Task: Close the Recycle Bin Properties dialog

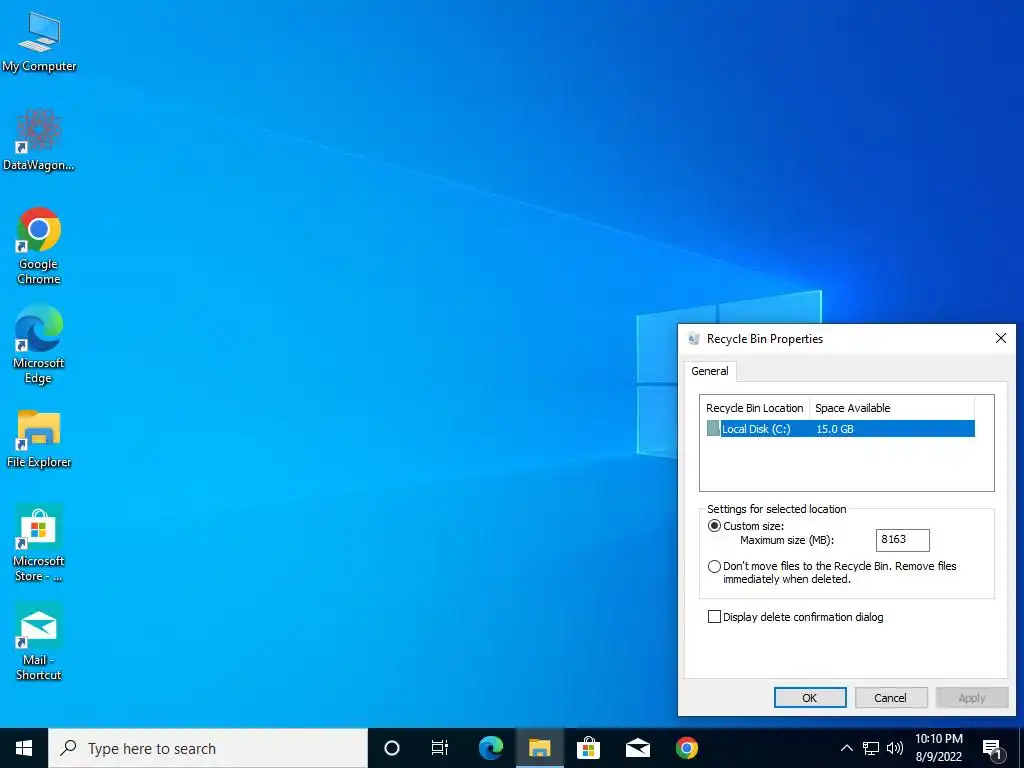Action: click(1000, 338)
